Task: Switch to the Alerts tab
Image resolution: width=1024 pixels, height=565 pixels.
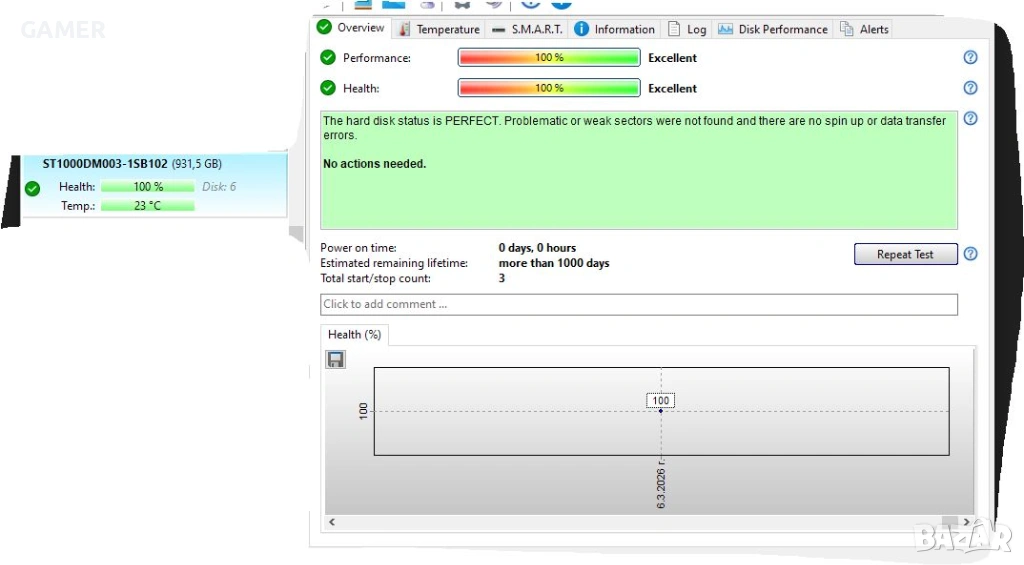Action: click(x=865, y=29)
